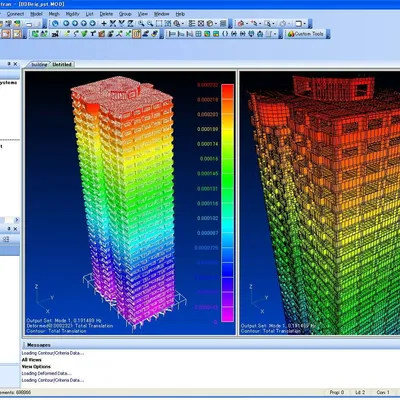Open the Mesh menu
This screenshot has width=400, height=400.
pyautogui.click(x=54, y=14)
